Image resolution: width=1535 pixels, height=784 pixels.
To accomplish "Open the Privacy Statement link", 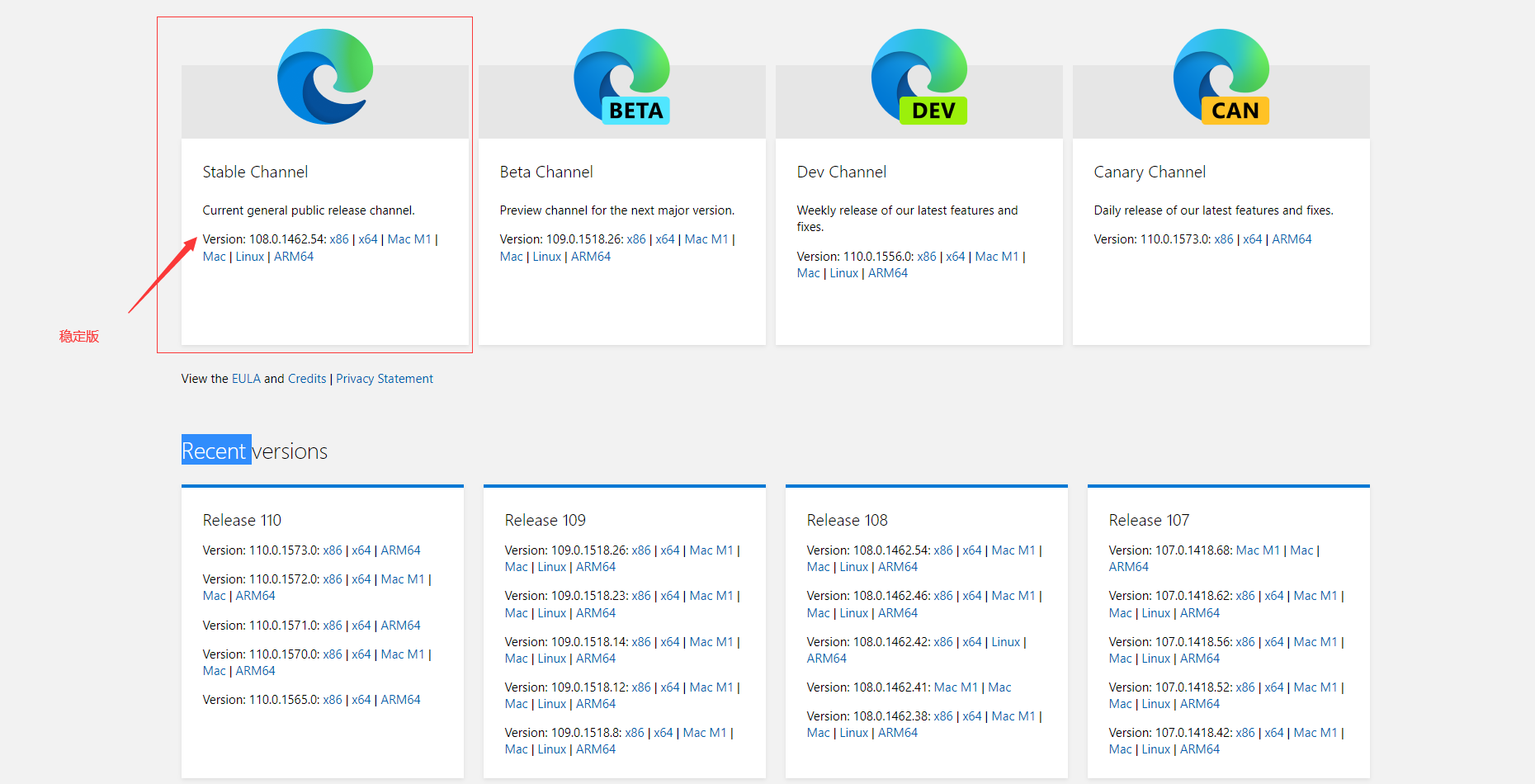I will [x=385, y=379].
